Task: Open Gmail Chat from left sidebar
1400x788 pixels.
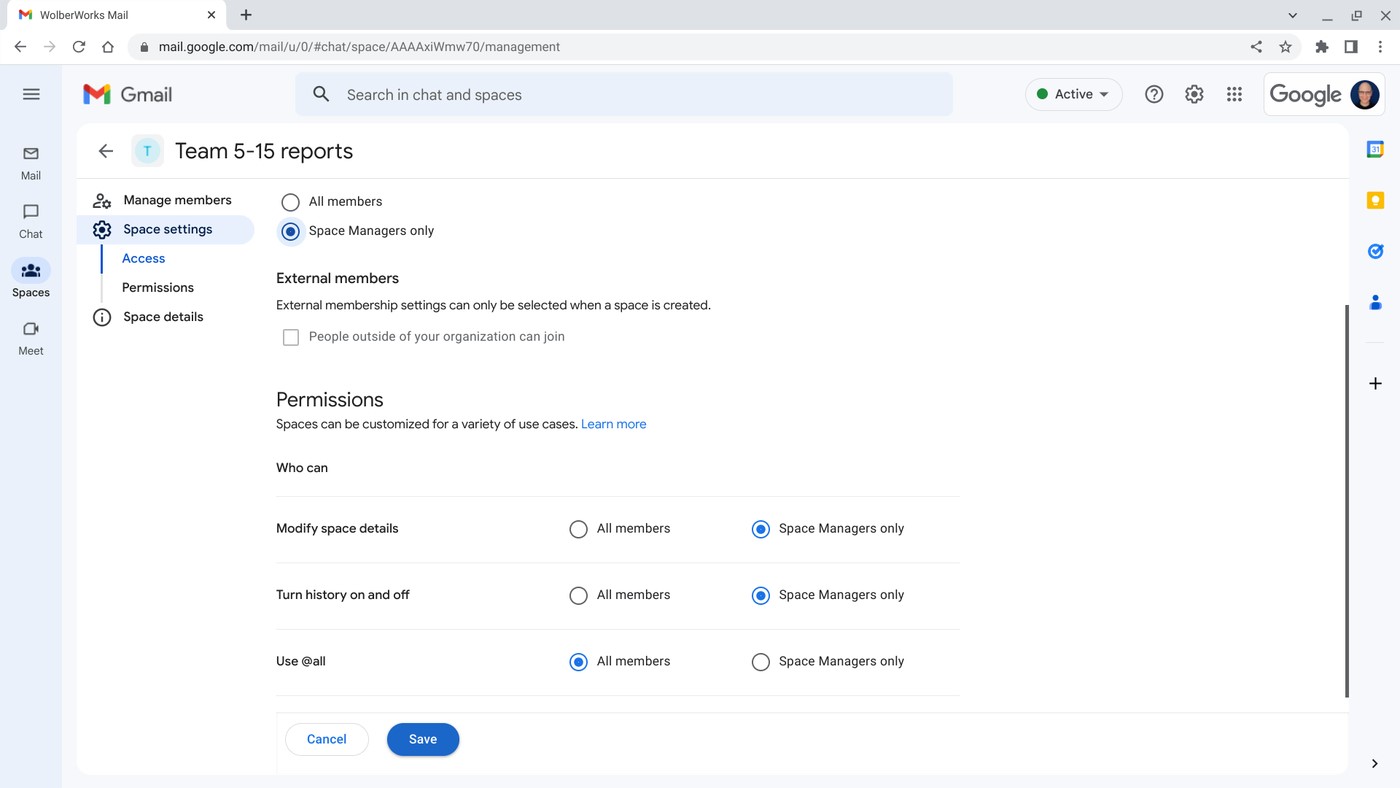Action: coord(30,220)
